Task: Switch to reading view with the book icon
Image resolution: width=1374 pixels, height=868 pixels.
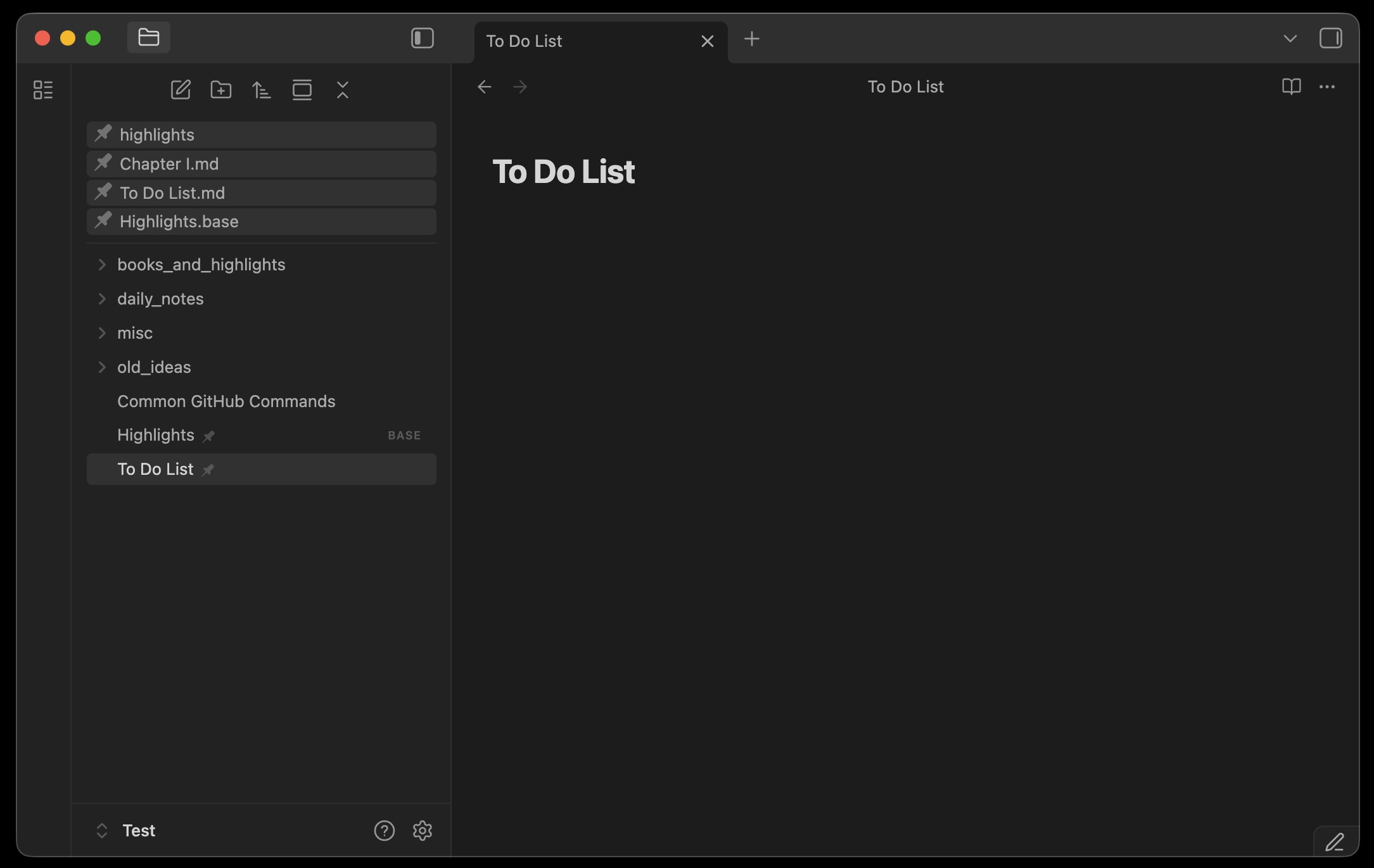Action: (x=1291, y=87)
